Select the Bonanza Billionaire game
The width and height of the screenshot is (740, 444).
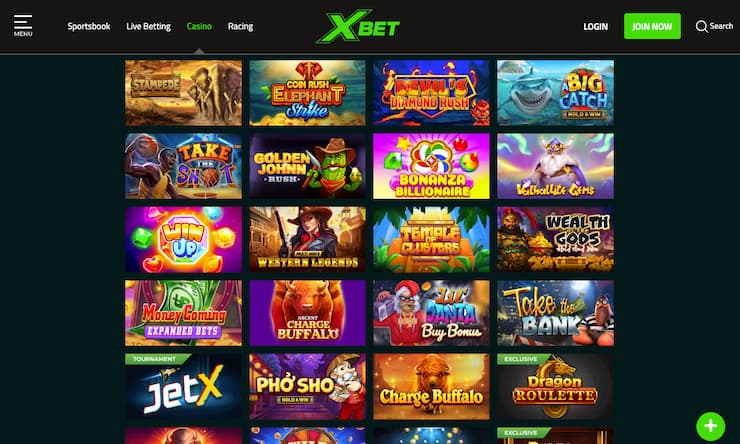click(x=431, y=166)
